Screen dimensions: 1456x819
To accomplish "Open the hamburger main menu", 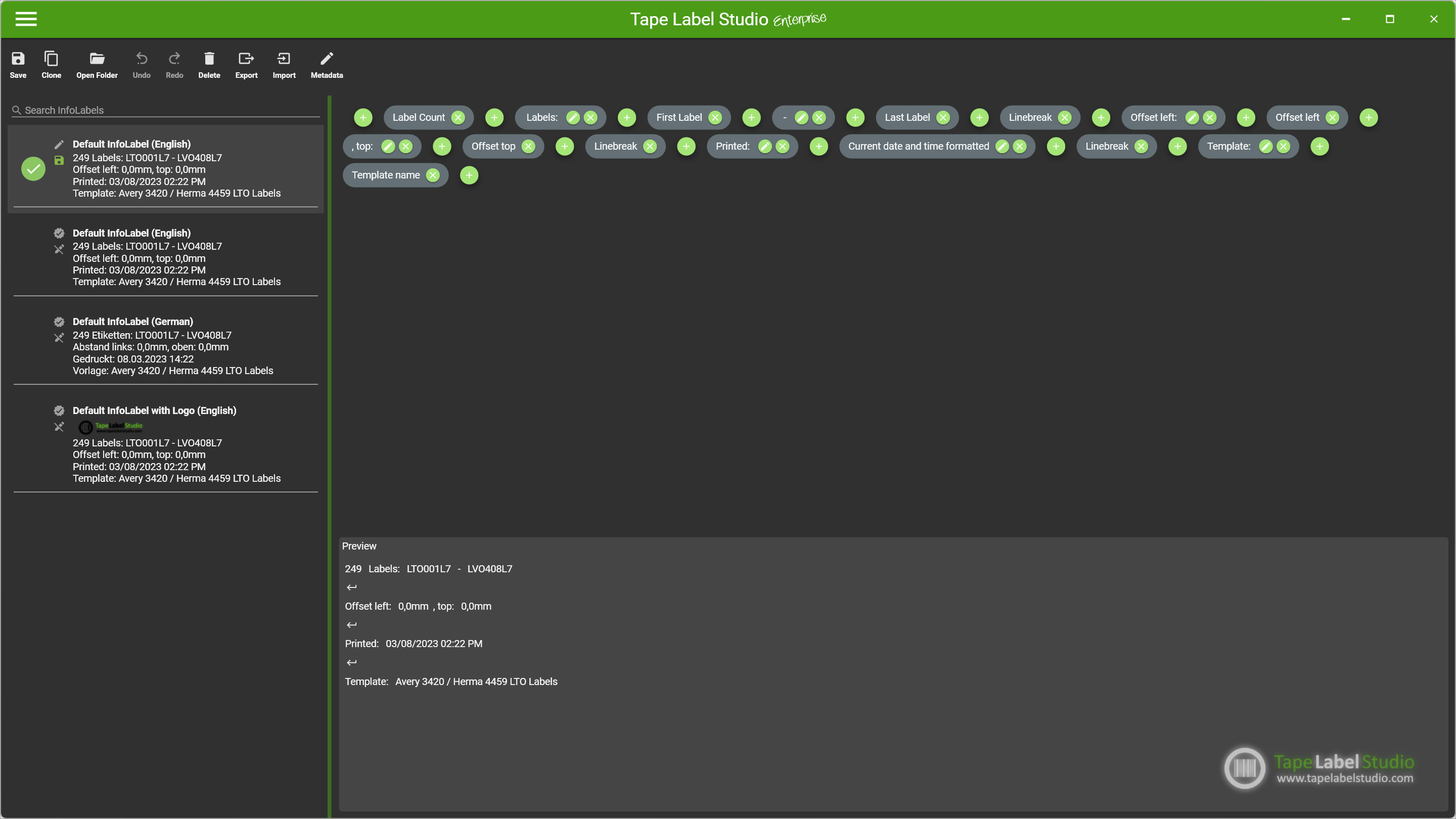I will 26,19.
